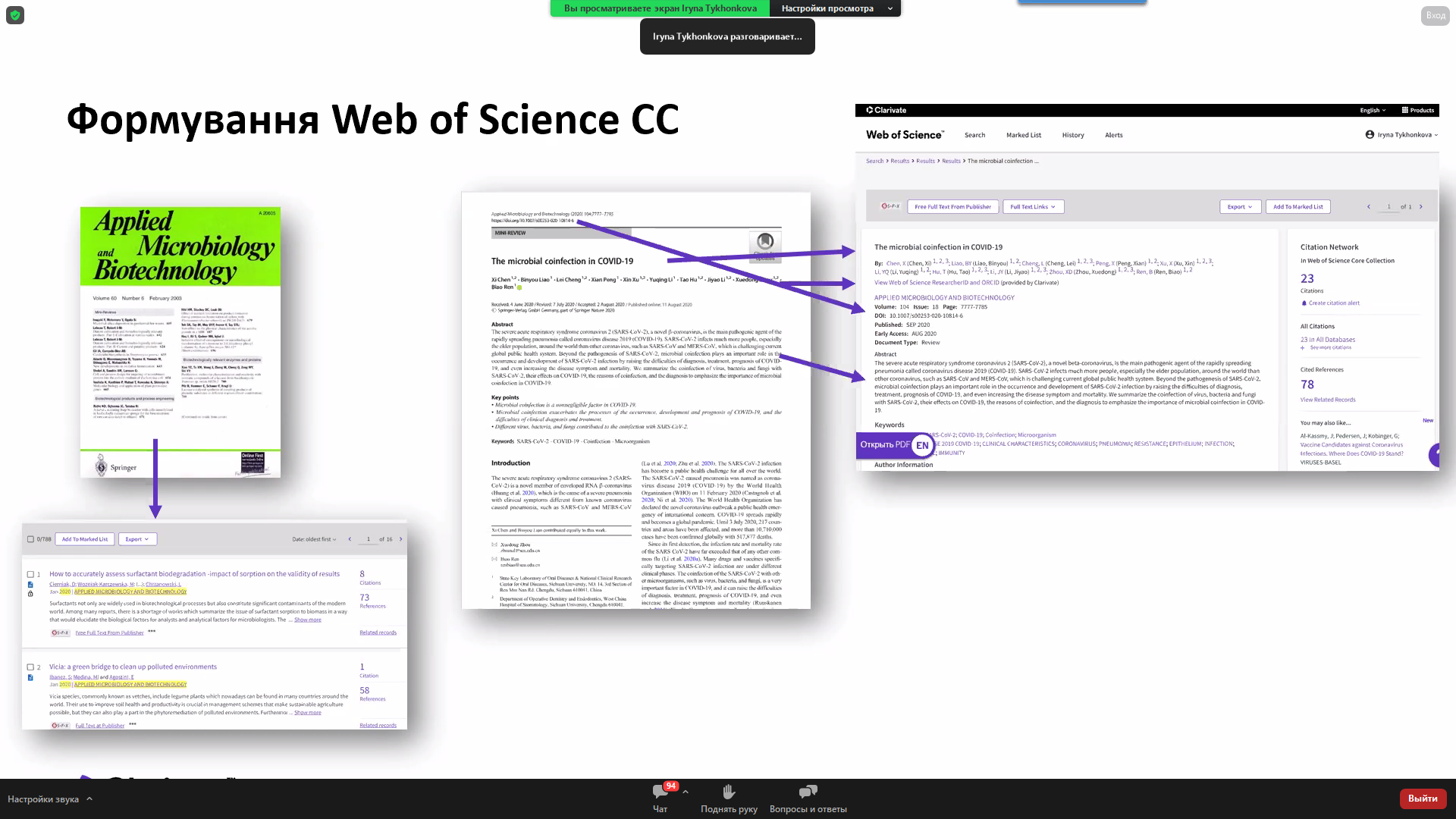The height and width of the screenshot is (819, 1456).
Task: Click 23 in All Databases link
Action: [x=1328, y=340]
